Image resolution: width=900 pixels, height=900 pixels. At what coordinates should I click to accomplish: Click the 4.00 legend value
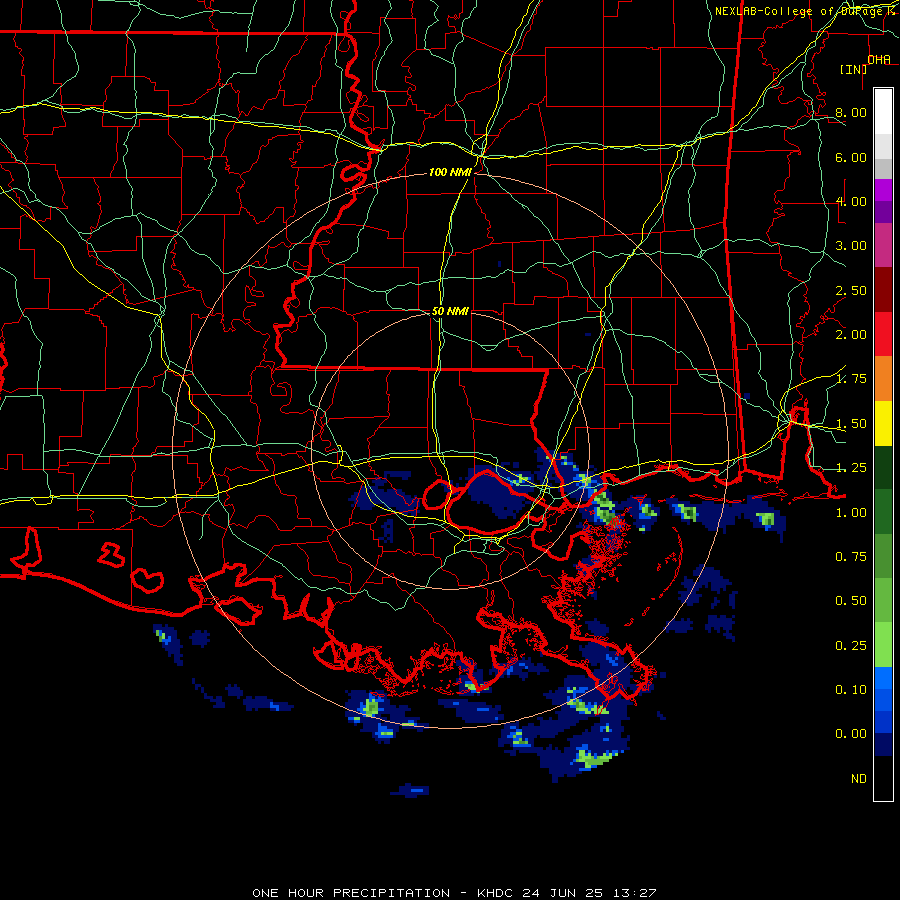[851, 201]
